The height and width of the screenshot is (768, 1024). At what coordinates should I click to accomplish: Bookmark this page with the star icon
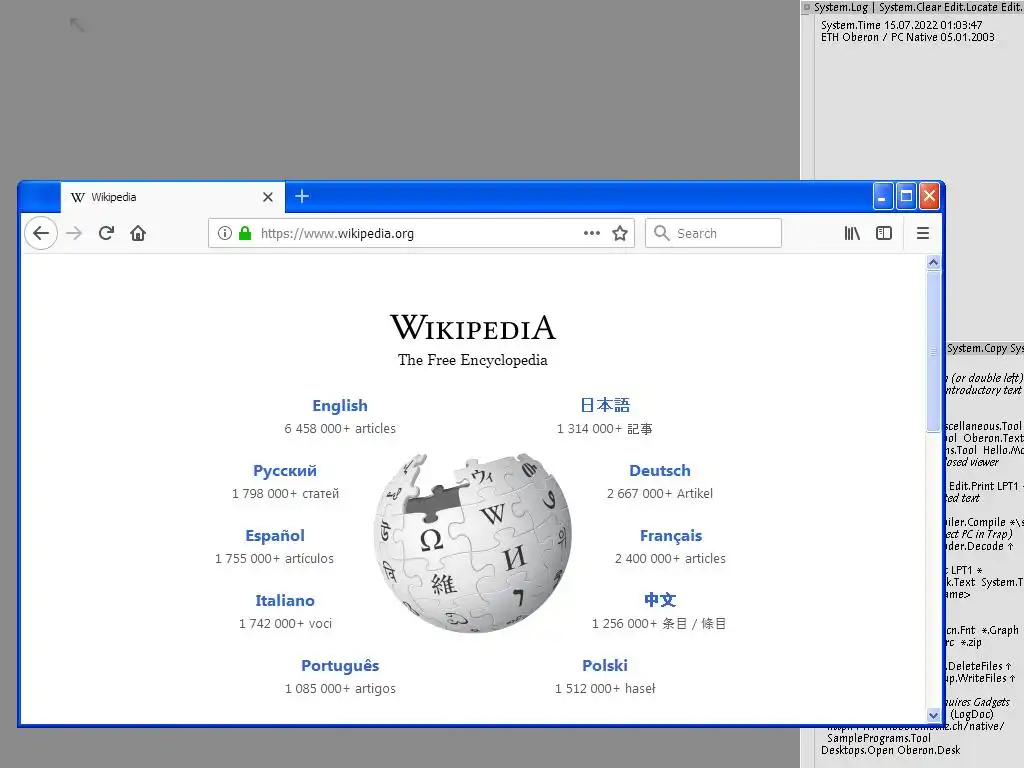click(x=620, y=233)
